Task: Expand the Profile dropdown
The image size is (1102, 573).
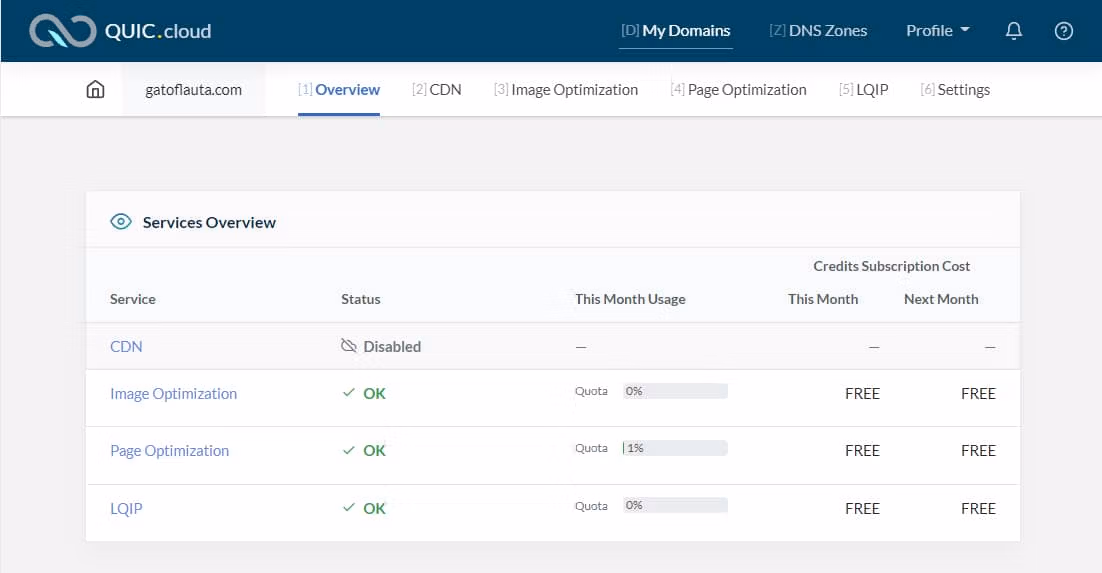Action: pyautogui.click(x=938, y=31)
